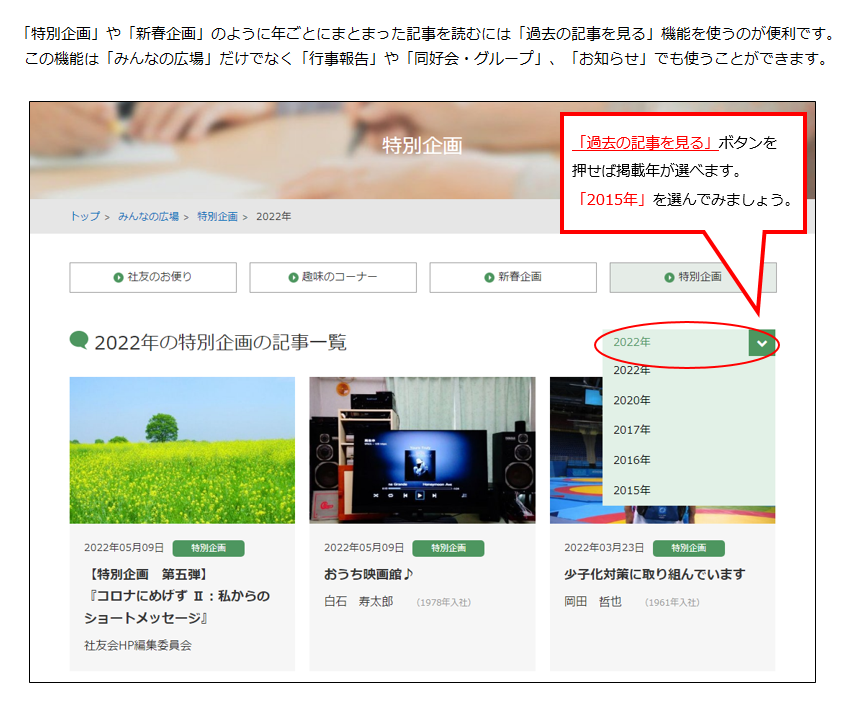Open the 新春企画 category button
The image size is (853, 702).
[x=513, y=278]
